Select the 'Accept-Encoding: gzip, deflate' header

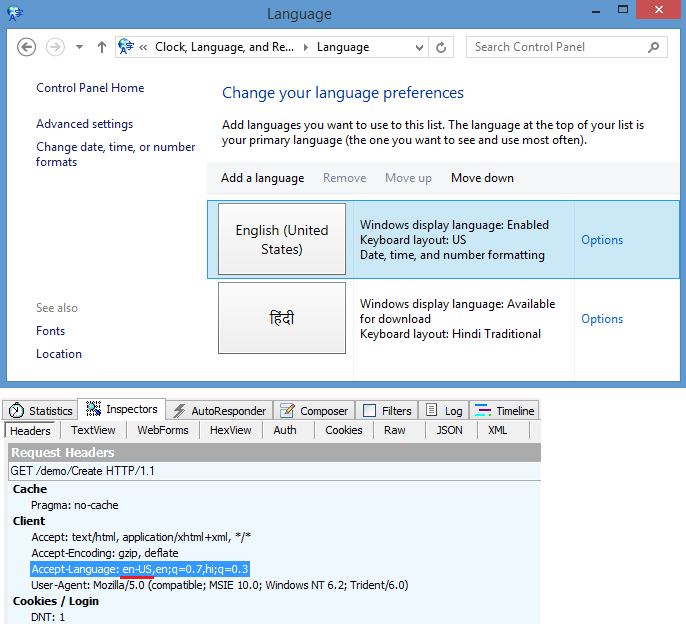[105, 553]
